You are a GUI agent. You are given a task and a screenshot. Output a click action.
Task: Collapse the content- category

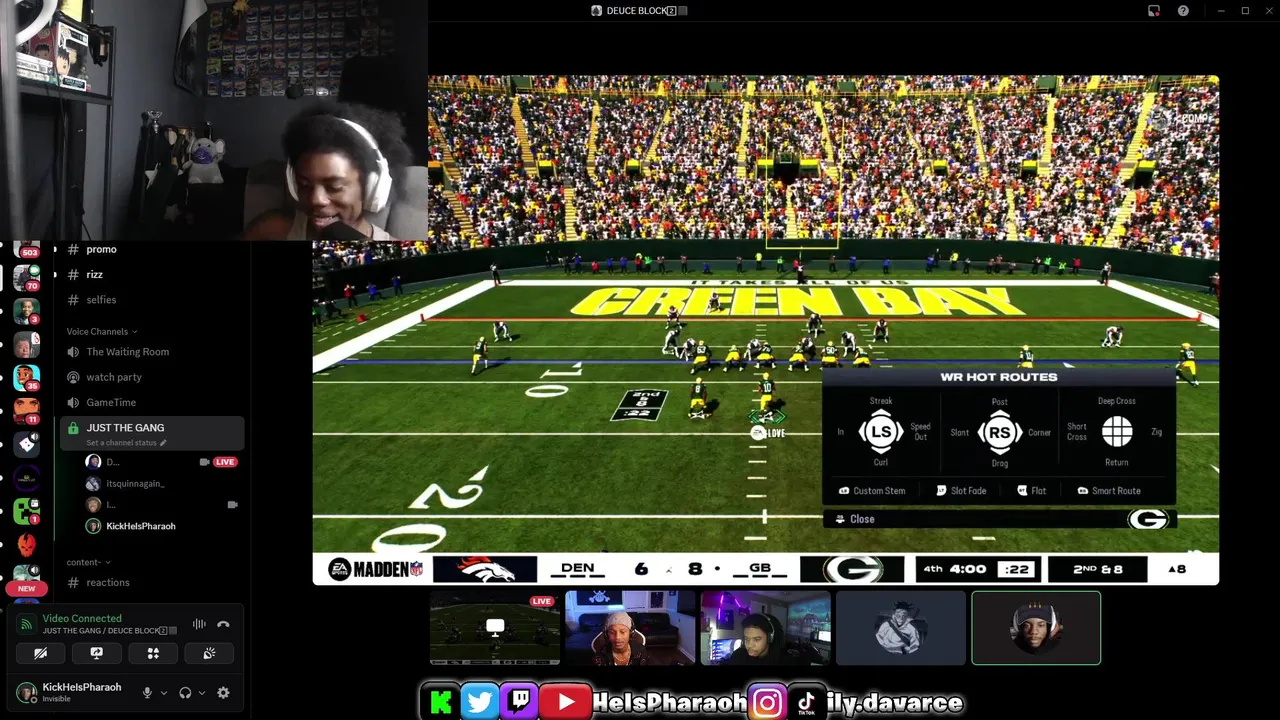pyautogui.click(x=89, y=562)
